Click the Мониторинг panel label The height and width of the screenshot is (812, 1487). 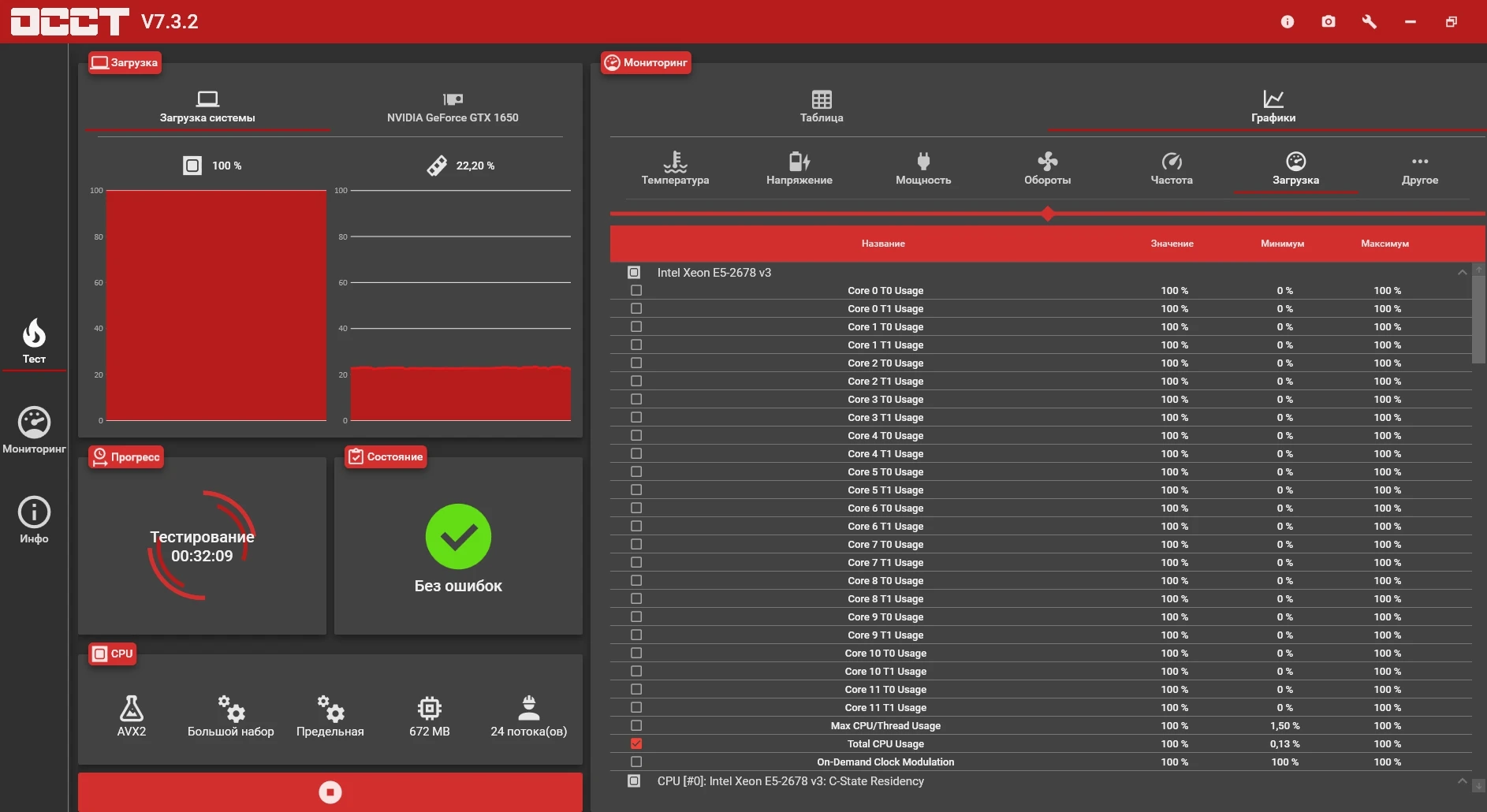646,62
